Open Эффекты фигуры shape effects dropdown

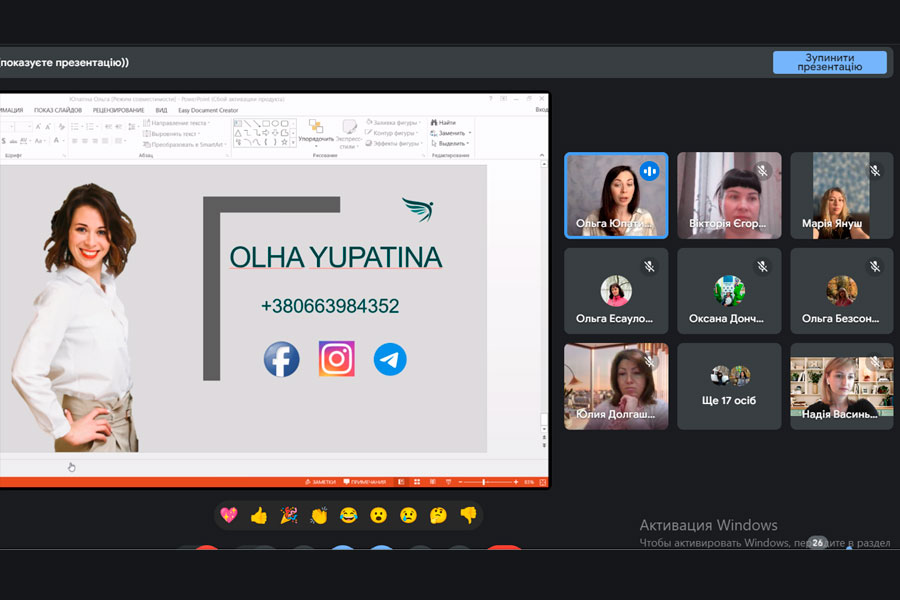tap(394, 144)
